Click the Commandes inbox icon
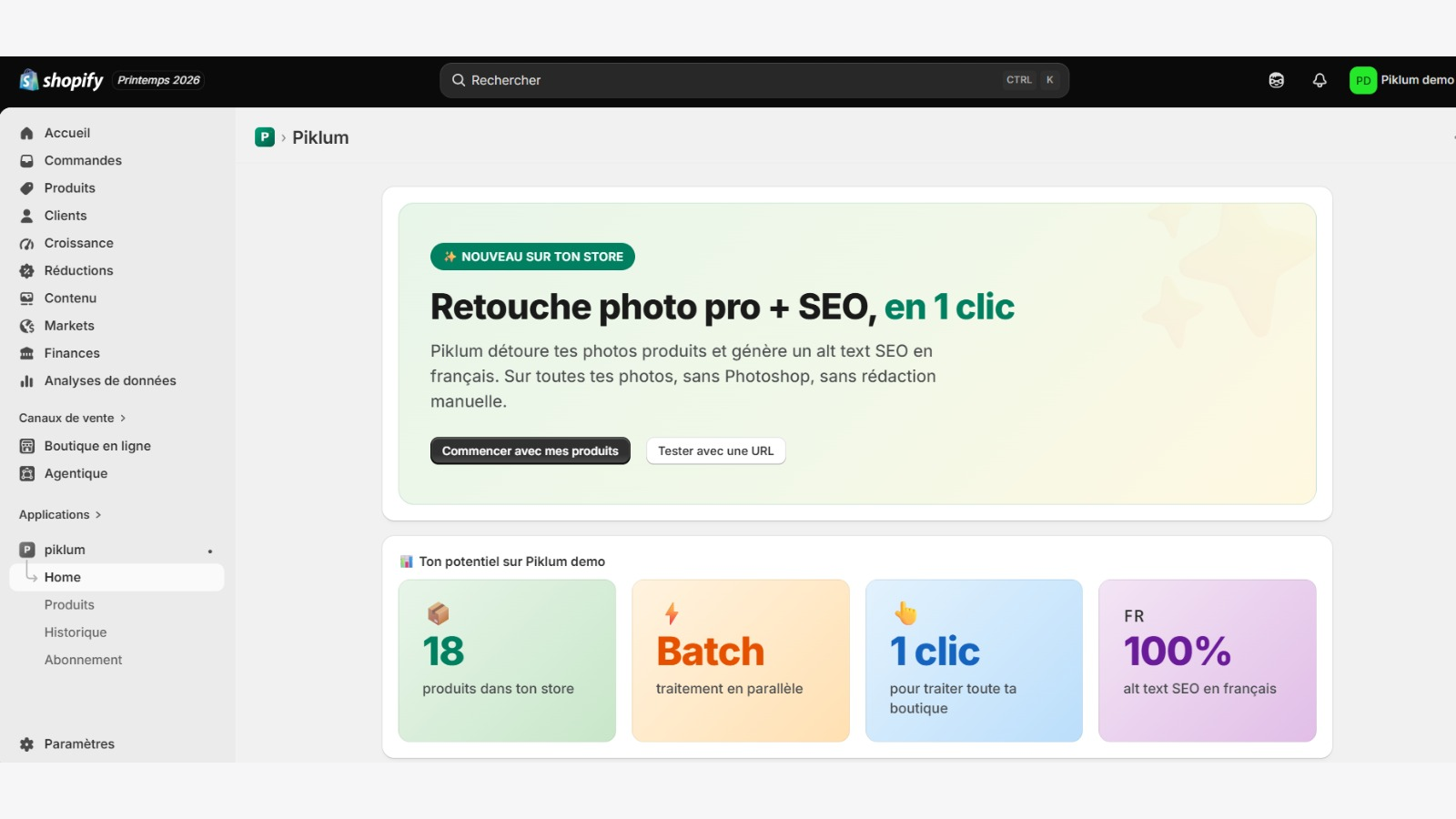The height and width of the screenshot is (819, 1456). pyautogui.click(x=27, y=160)
